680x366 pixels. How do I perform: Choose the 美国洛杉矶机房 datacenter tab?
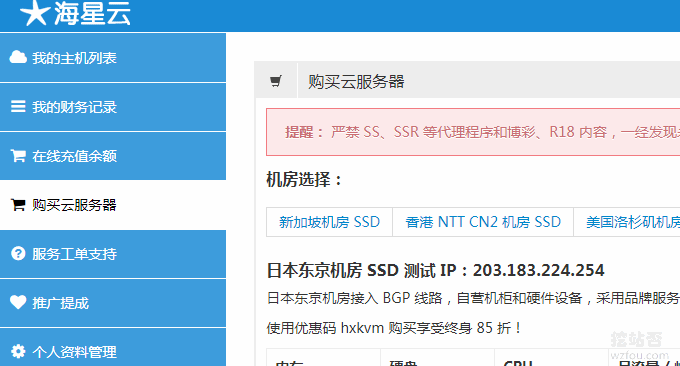627,222
